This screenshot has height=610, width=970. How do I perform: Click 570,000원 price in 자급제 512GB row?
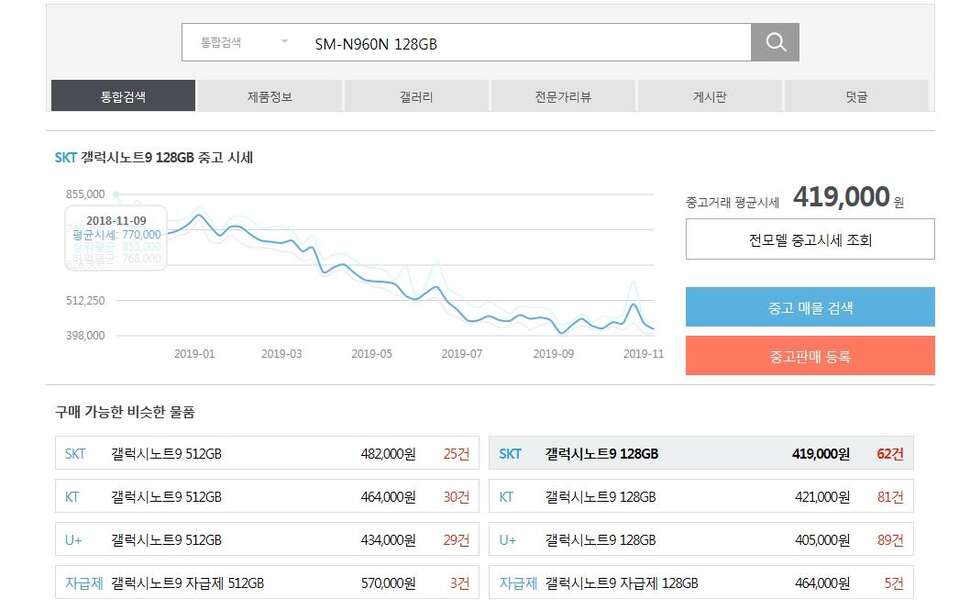[x=388, y=583]
